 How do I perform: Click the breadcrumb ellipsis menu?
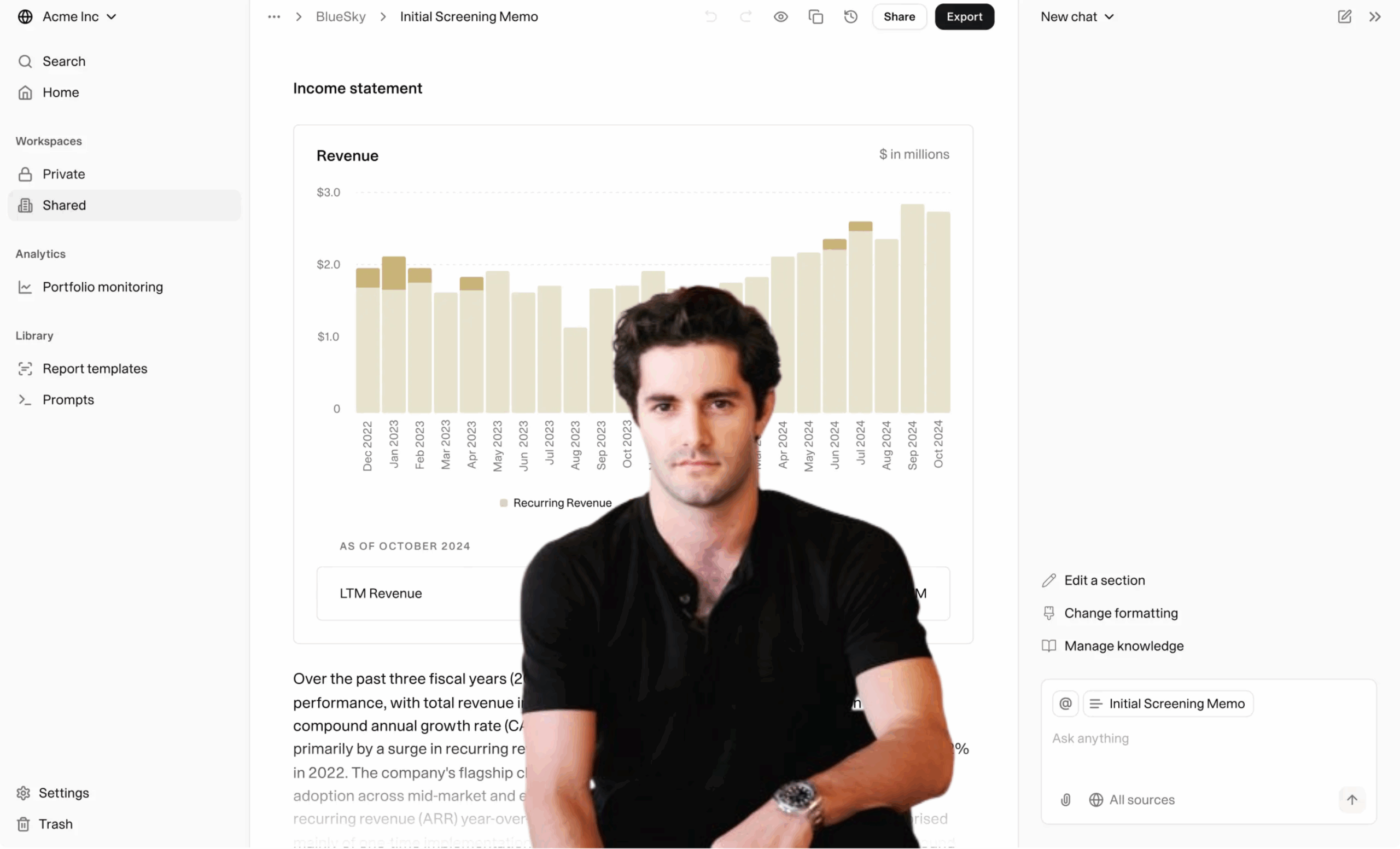tap(274, 16)
